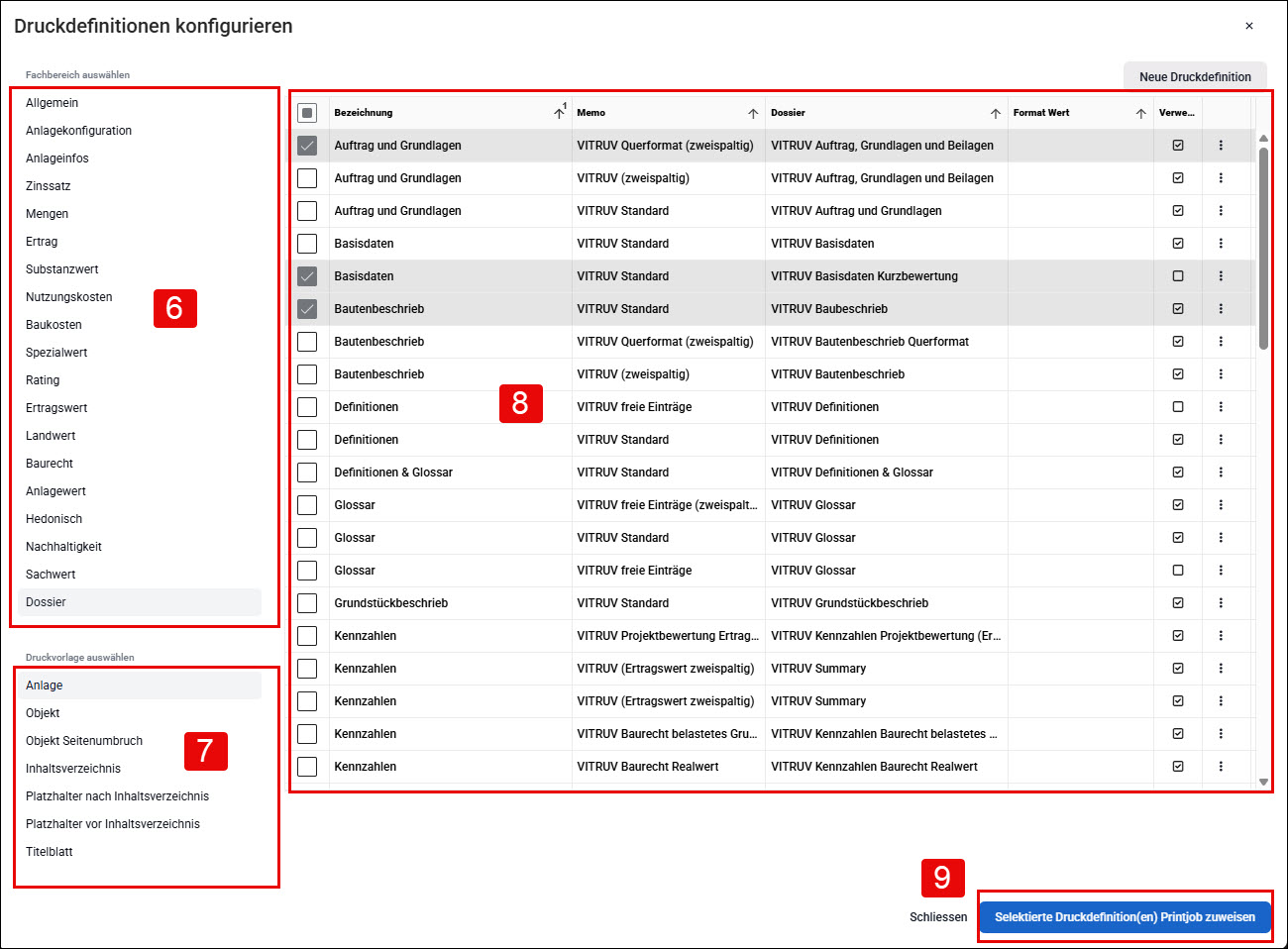Open three-dot menu for Grundstückbeschrieb row

click(x=1221, y=602)
